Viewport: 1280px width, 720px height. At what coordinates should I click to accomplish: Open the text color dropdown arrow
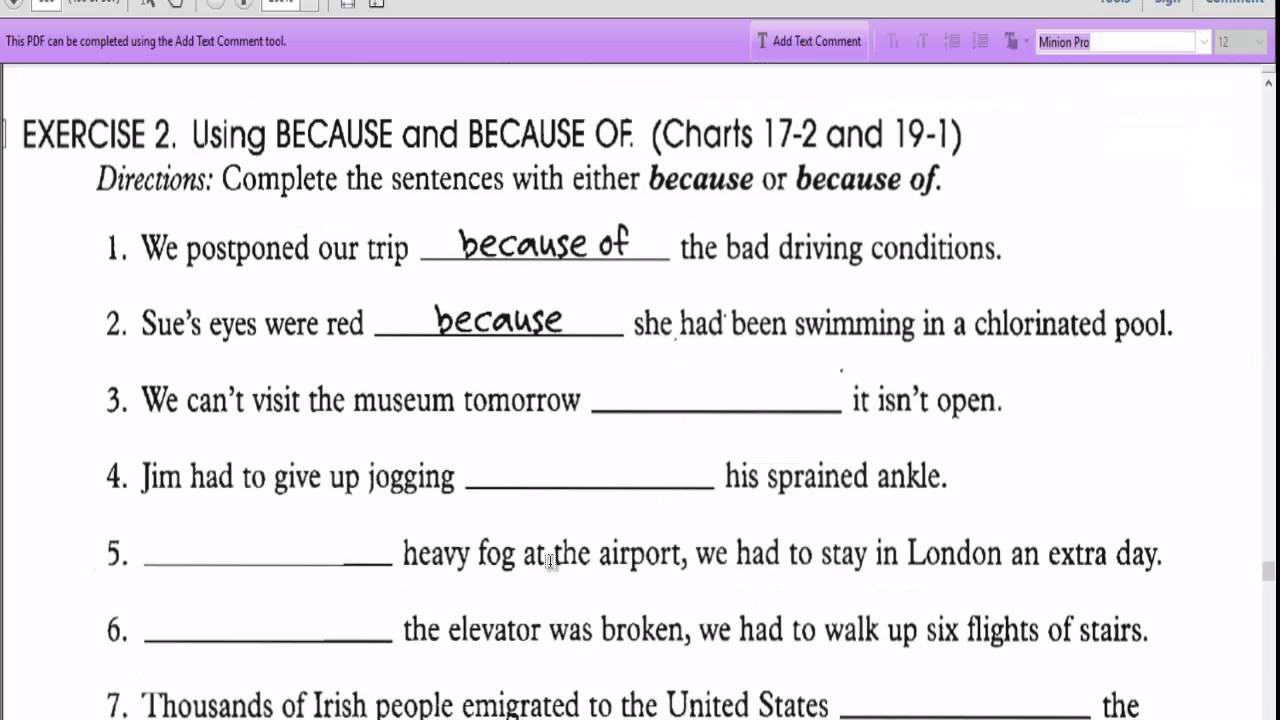[x=1026, y=42]
